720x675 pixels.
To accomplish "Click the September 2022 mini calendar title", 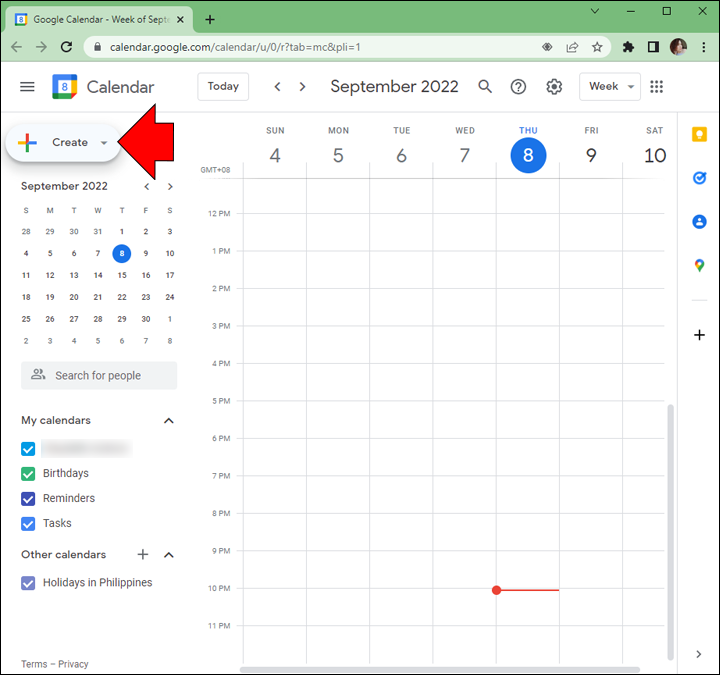I will tap(64, 186).
